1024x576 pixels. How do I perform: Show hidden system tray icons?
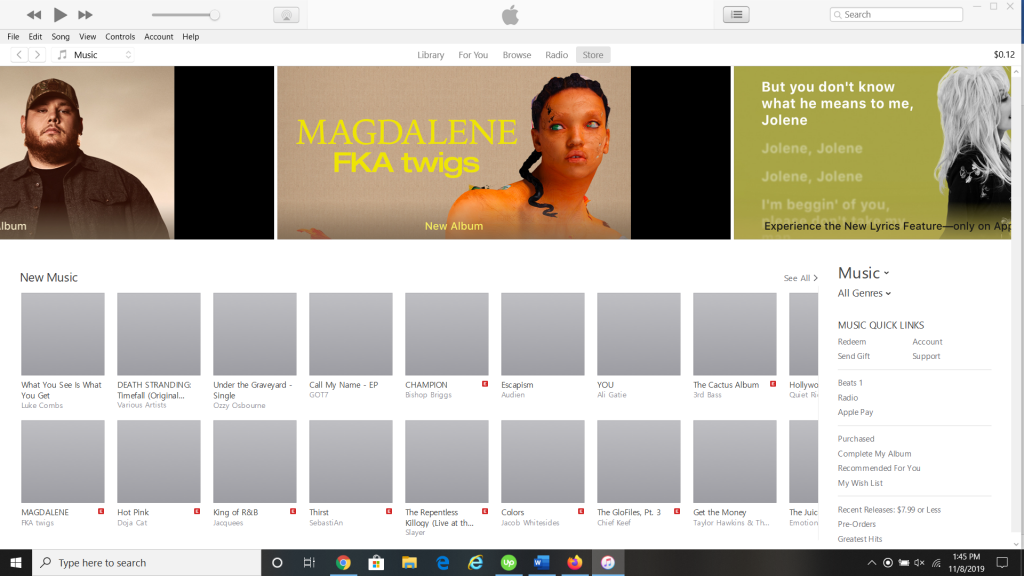point(872,562)
